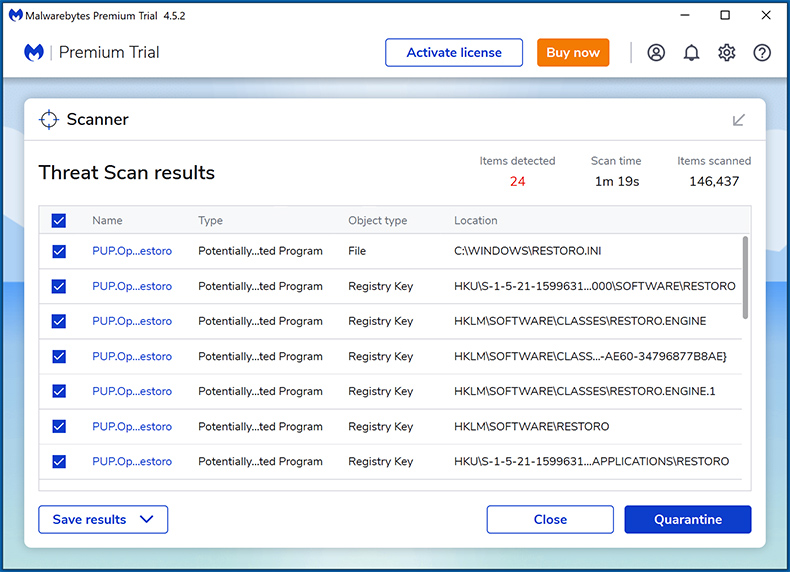The width and height of the screenshot is (790, 572).
Task: Uncheck checkbox for APPLICATIONS\RESTORO row
Action: pyautogui.click(x=59, y=461)
